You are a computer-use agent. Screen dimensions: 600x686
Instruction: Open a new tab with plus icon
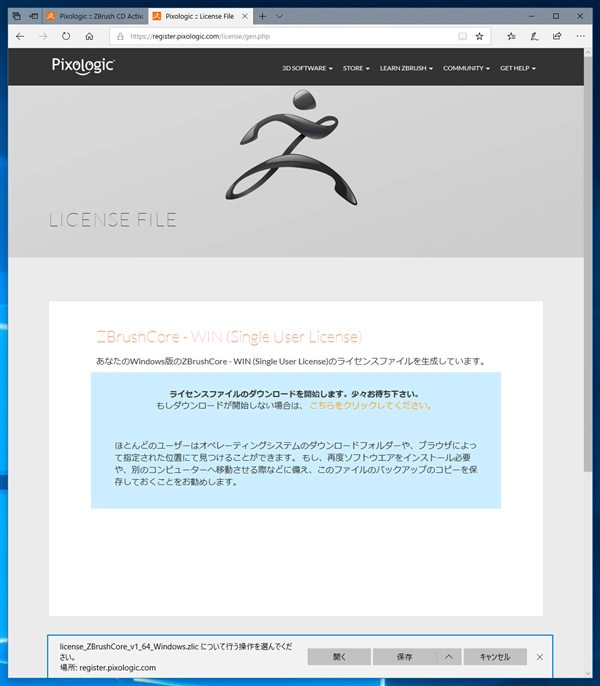pos(262,16)
